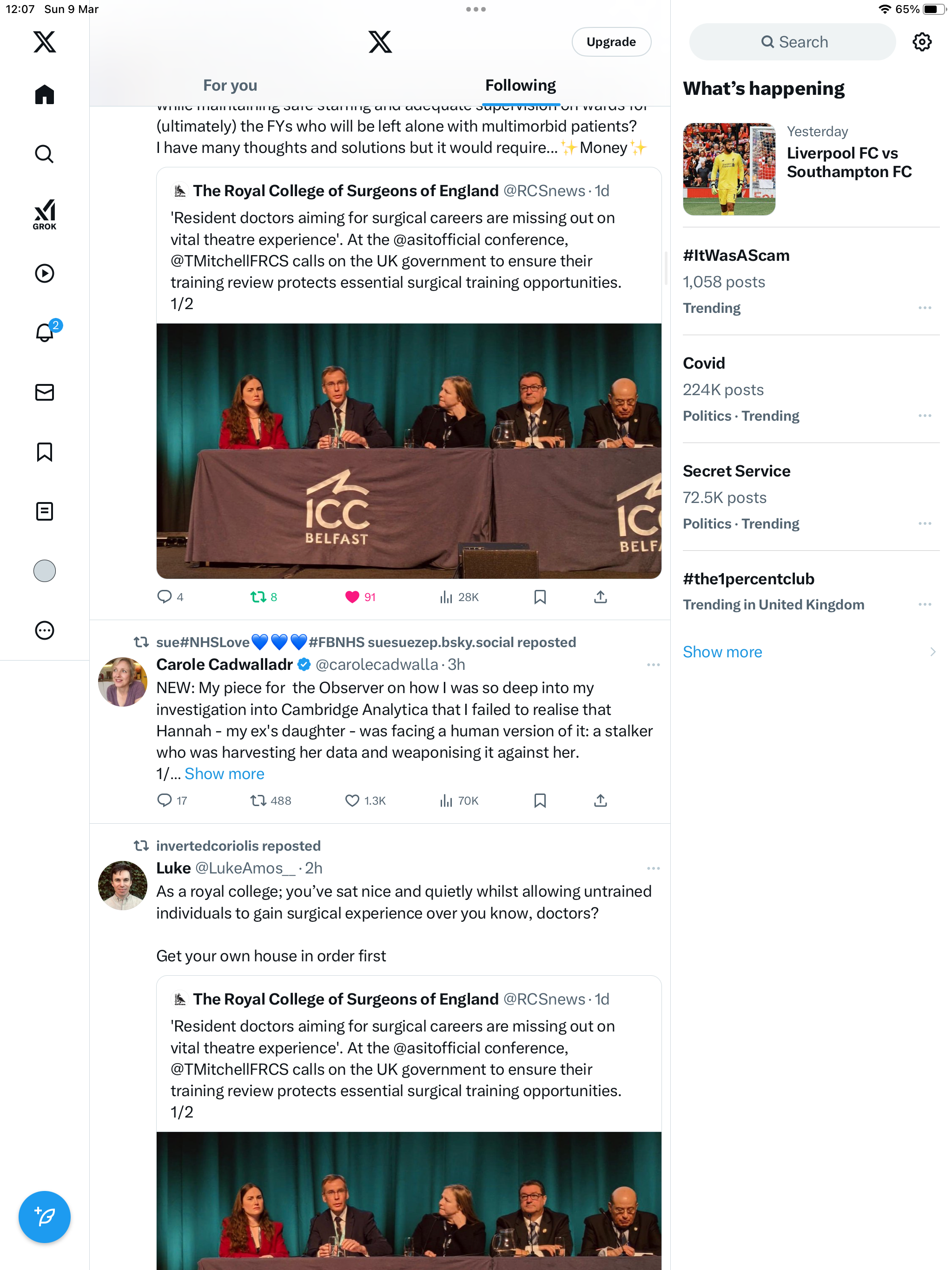
Task: Tap the compose new post button
Action: pos(44,1217)
